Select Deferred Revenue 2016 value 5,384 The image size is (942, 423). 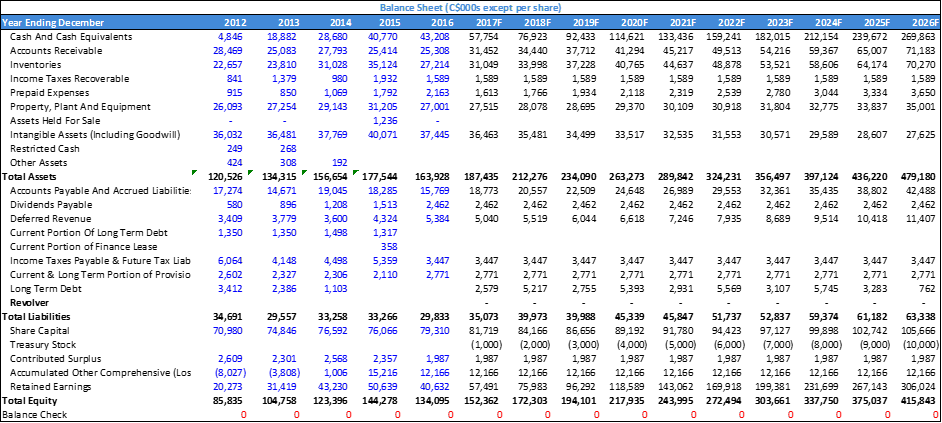point(437,218)
